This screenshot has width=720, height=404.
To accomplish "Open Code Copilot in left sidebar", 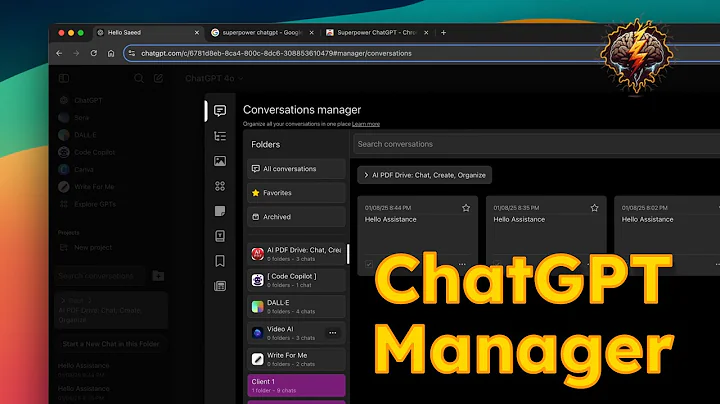I will pos(86,152).
